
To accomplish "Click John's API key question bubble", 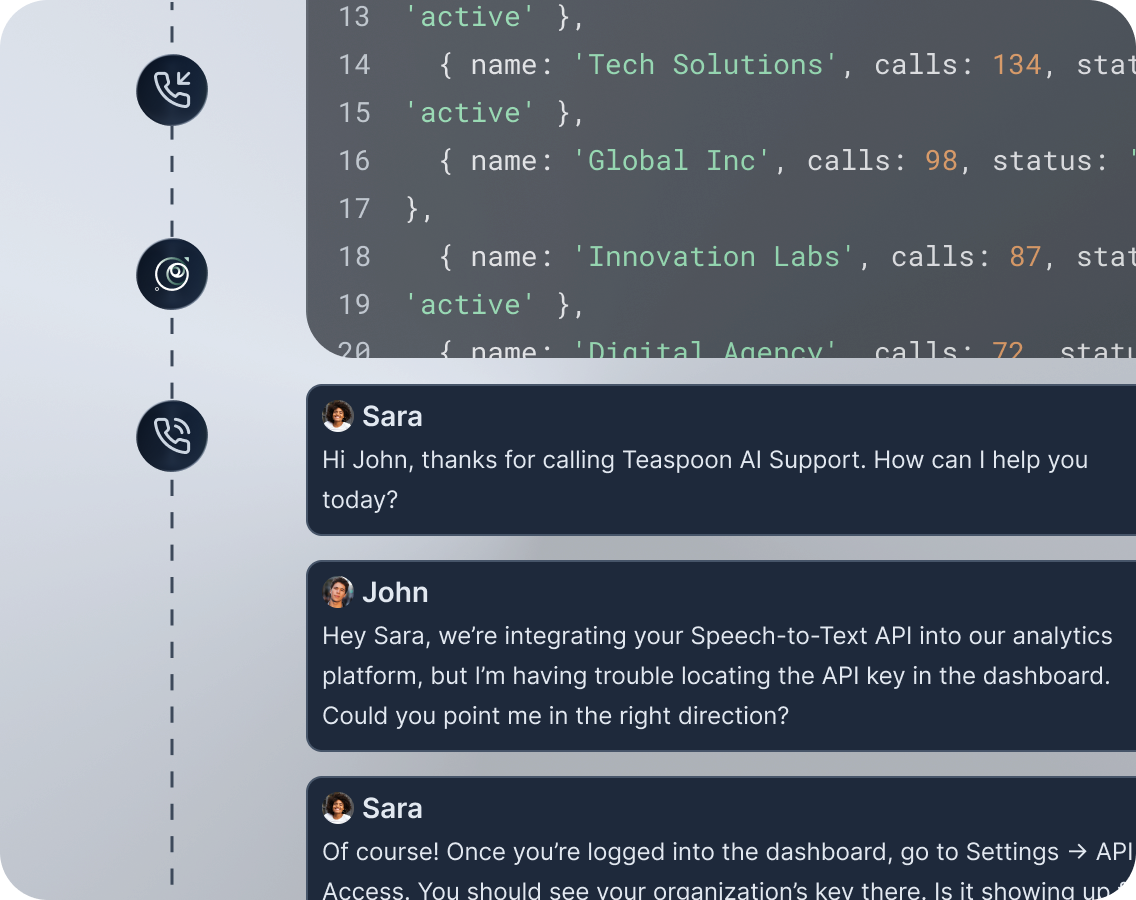I will [700, 660].
